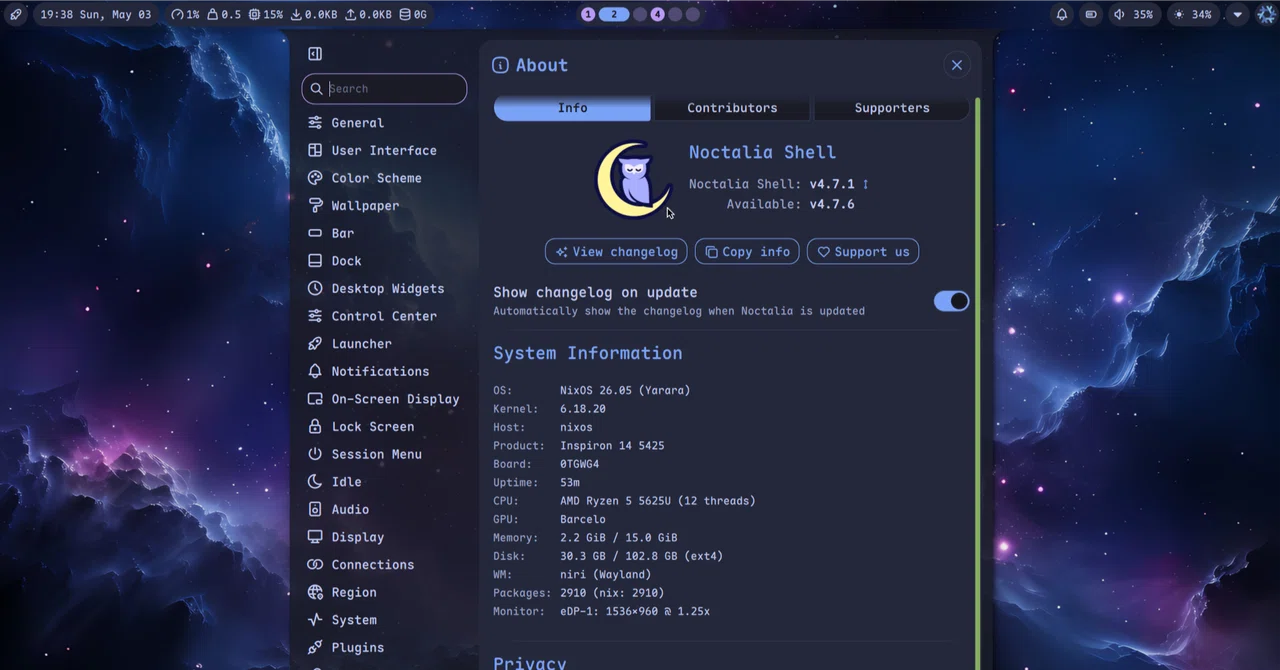This screenshot has height=670, width=1280.
Task: Click the Session Menu power icon
Action: click(x=315, y=454)
